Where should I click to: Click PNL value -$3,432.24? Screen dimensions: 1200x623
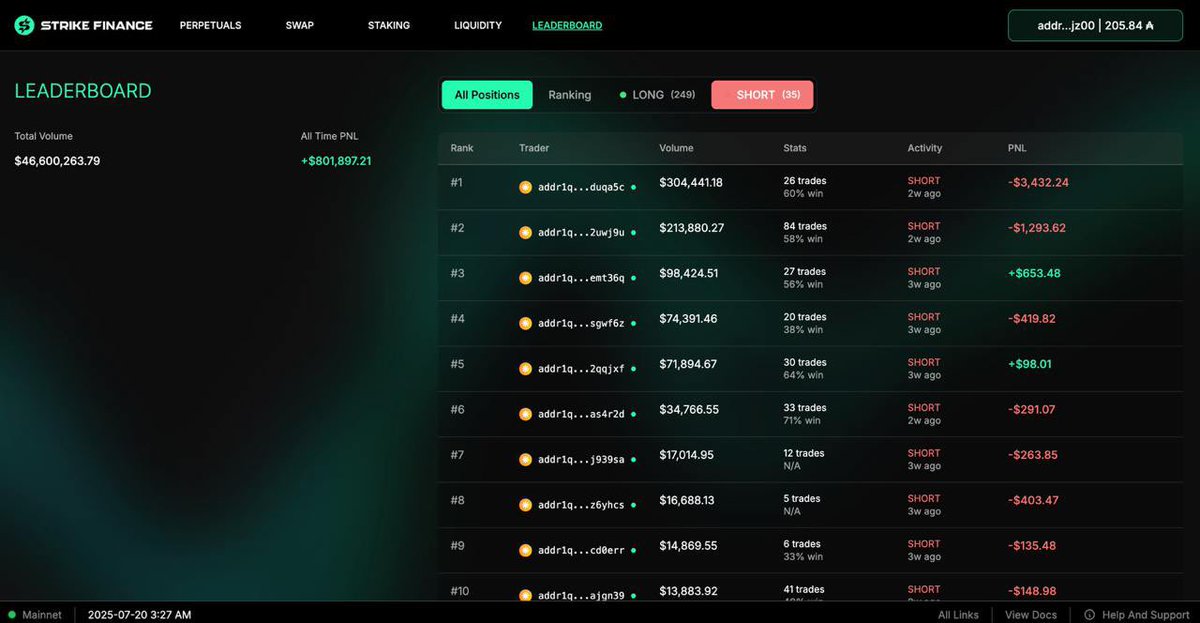coord(1038,183)
